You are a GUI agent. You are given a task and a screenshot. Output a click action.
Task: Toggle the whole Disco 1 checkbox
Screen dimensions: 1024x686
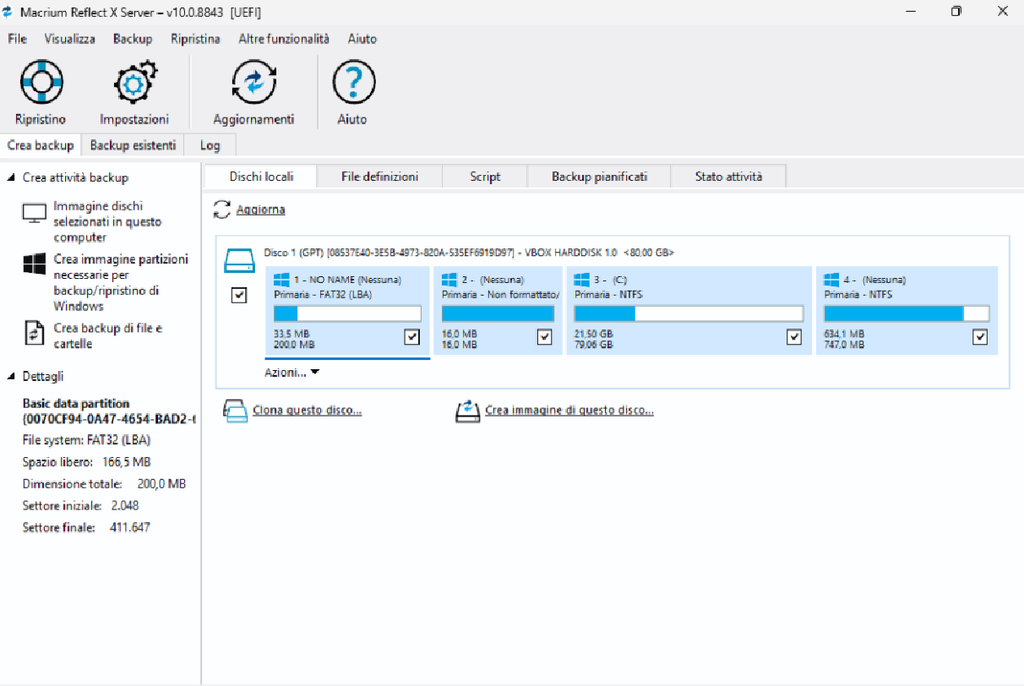(x=239, y=295)
